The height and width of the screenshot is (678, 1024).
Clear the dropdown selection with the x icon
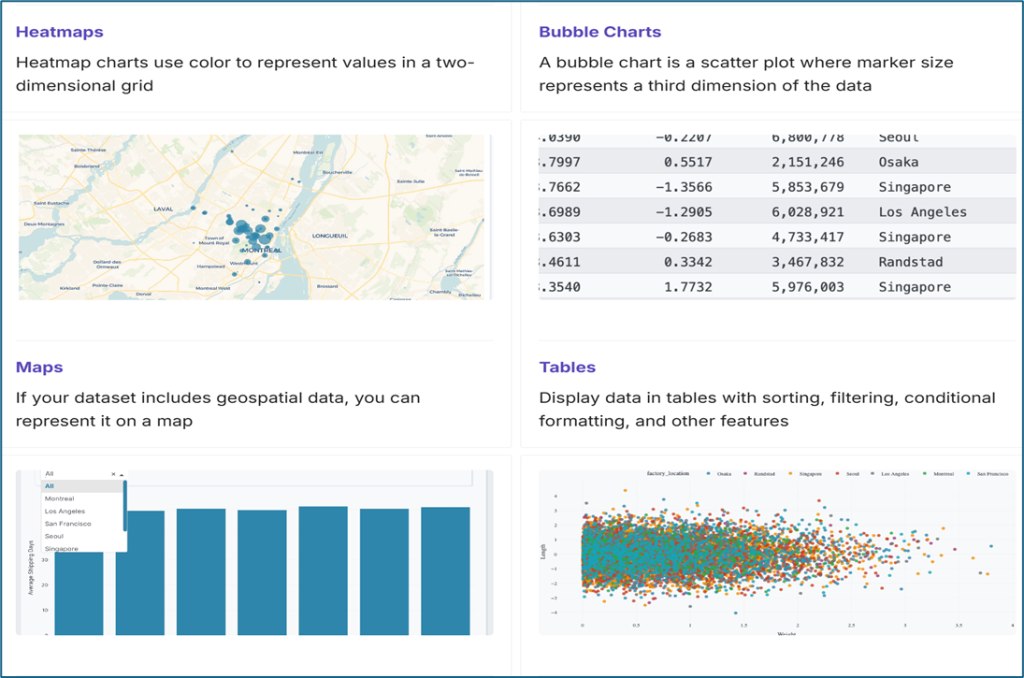[112, 474]
